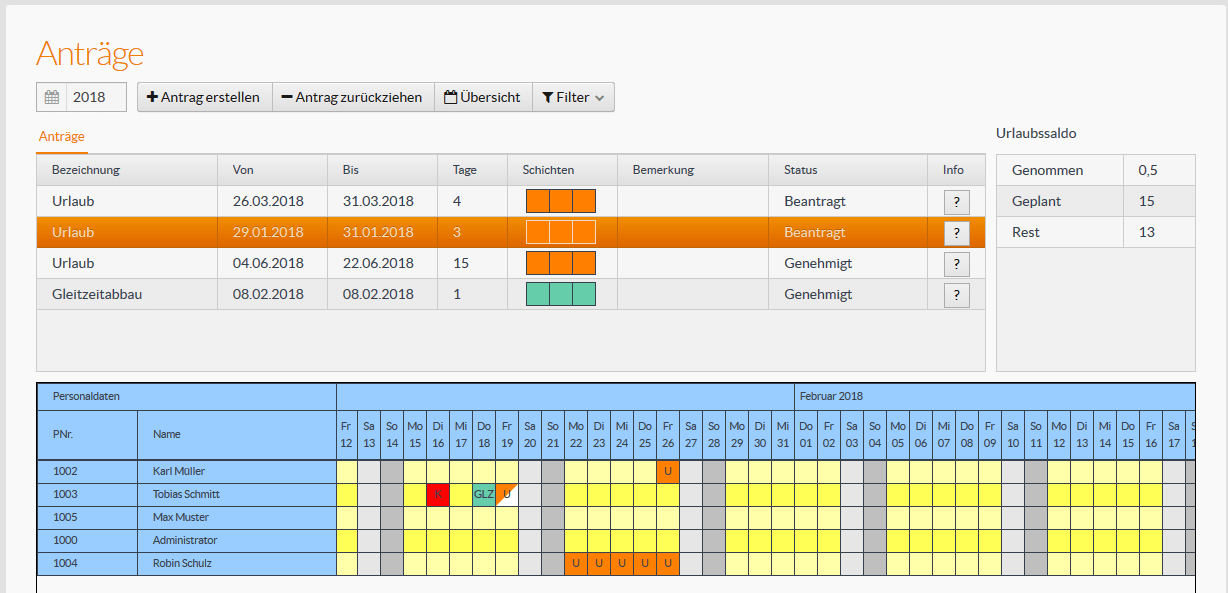Screen dimensions: 1228x593
Task: Open info '?' for Gleitzeitabbau request
Action: [x=956, y=295]
